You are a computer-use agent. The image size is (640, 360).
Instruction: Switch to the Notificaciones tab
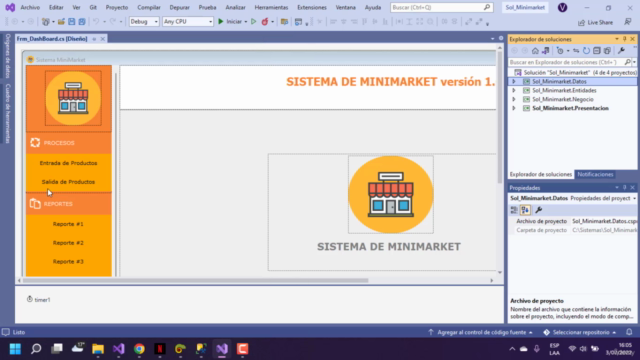(595, 175)
